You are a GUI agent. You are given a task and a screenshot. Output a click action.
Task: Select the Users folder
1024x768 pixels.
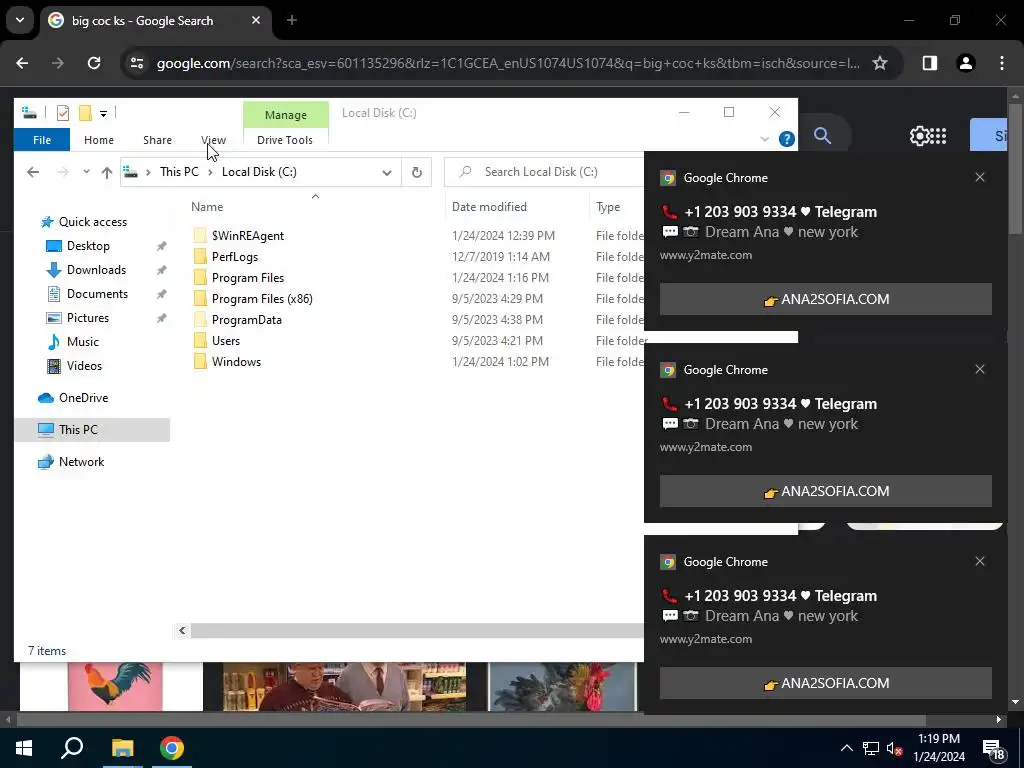[225, 341]
